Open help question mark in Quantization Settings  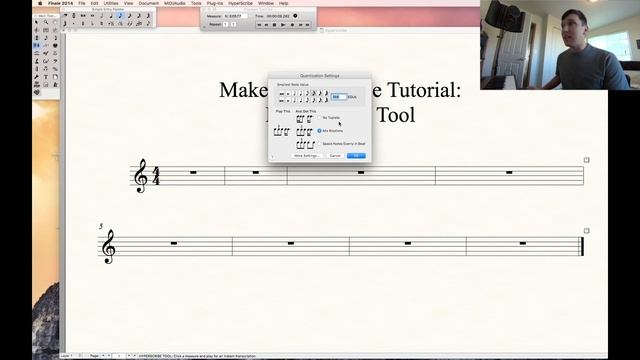point(272,156)
